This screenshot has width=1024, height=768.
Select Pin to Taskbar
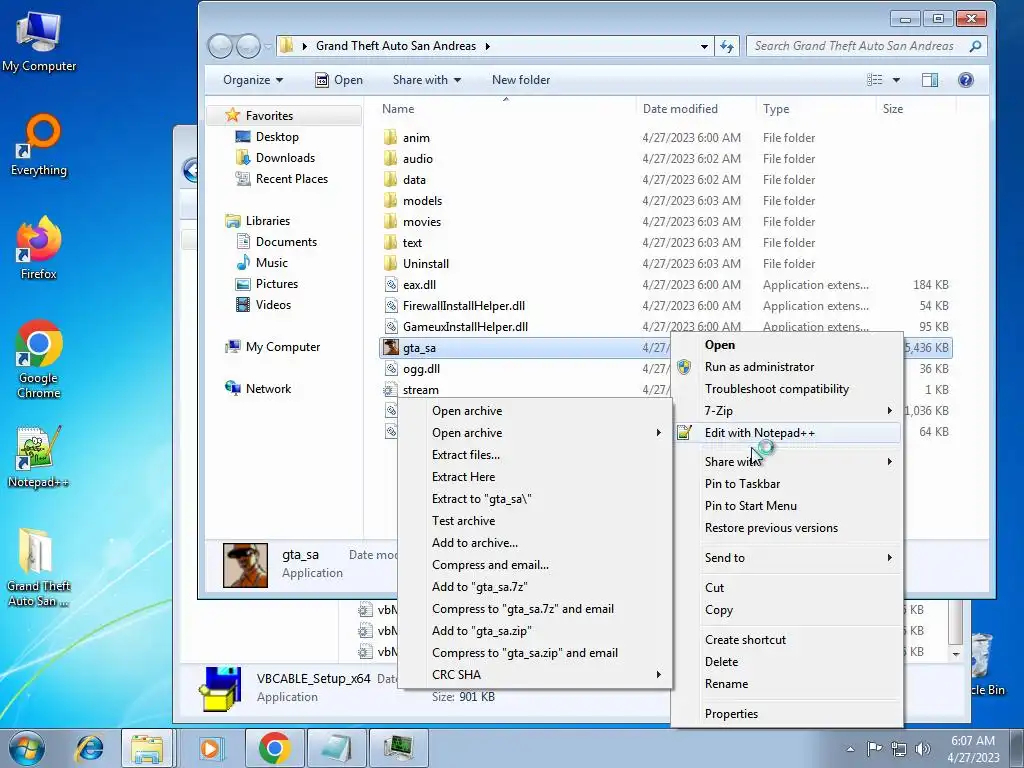(788, 484)
